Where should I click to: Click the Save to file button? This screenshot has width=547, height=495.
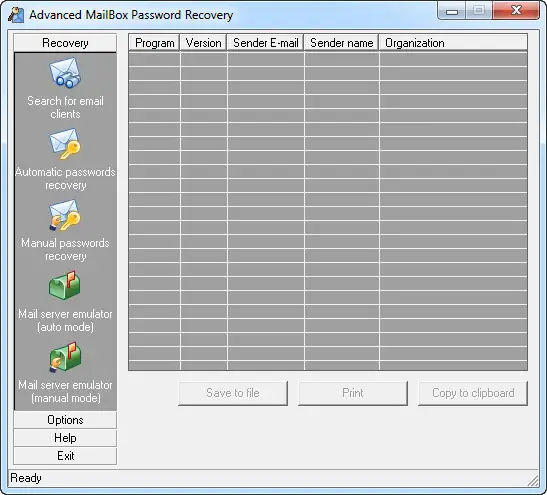pyautogui.click(x=233, y=393)
